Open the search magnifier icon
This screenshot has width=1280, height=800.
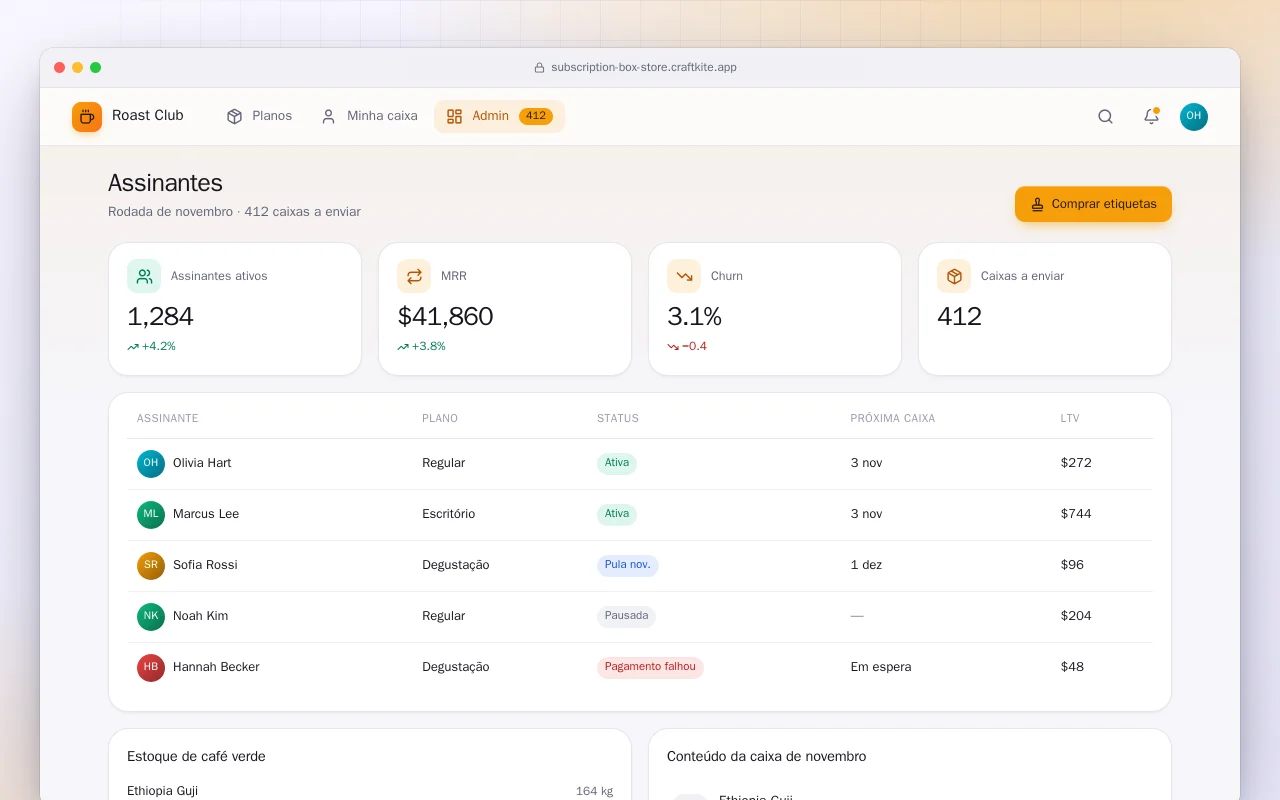[1105, 117]
